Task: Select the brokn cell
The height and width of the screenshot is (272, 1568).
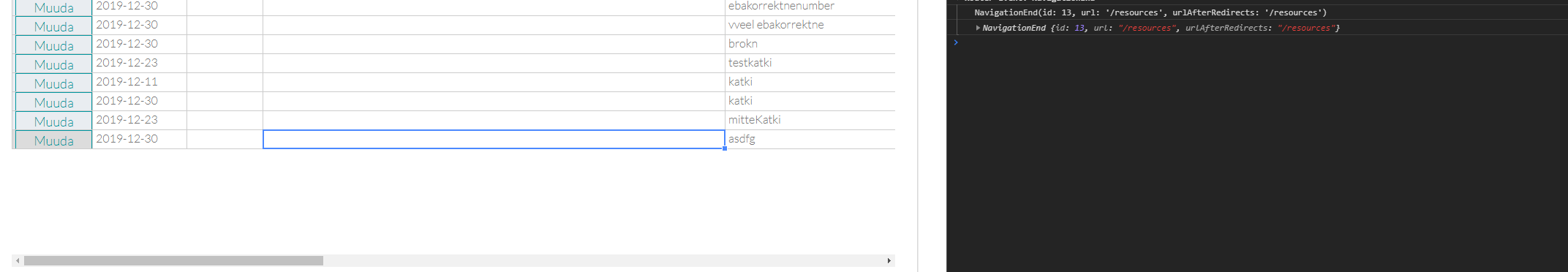Action: pos(810,44)
